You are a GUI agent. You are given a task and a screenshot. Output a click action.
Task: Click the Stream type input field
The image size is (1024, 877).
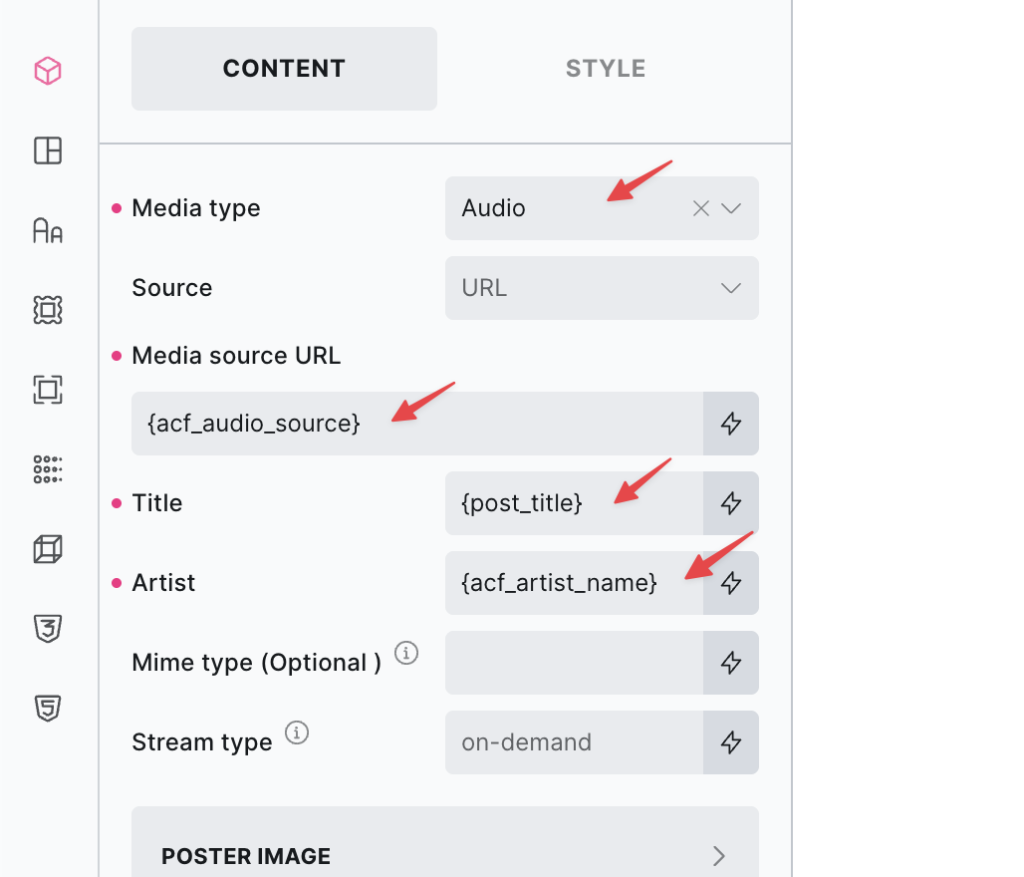pyautogui.click(x=574, y=742)
